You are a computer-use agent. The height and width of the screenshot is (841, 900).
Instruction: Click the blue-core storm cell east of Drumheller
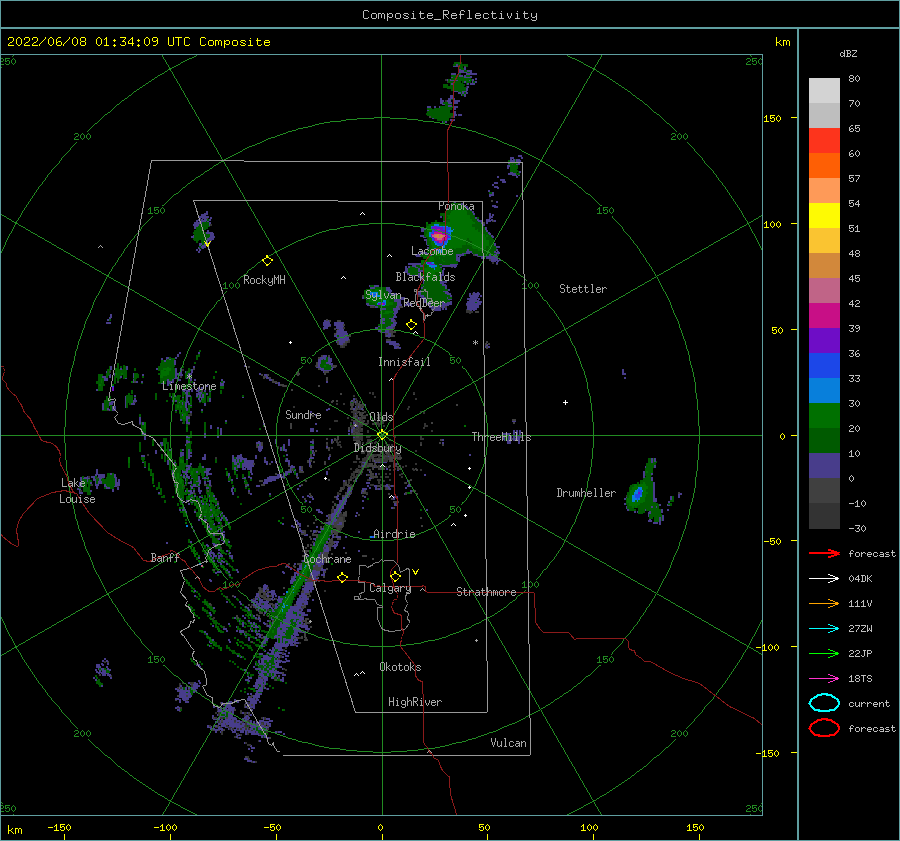pyautogui.click(x=637, y=494)
